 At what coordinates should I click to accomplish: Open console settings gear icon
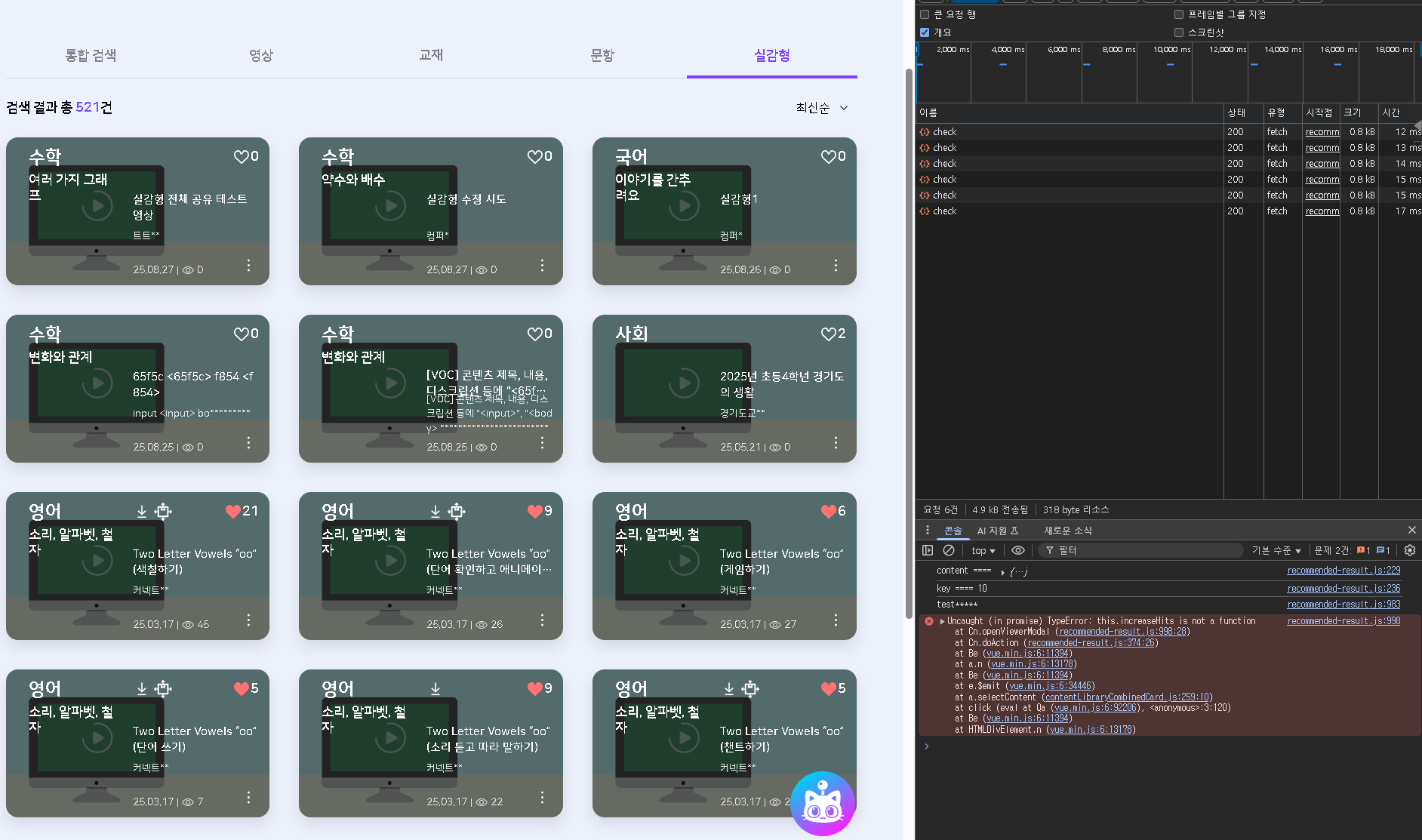click(1409, 550)
